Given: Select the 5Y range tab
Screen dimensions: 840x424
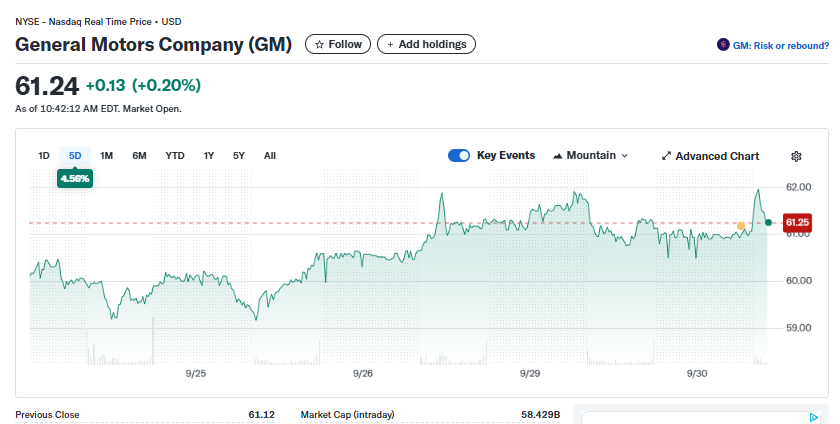Looking at the screenshot, I should pyautogui.click(x=239, y=155).
